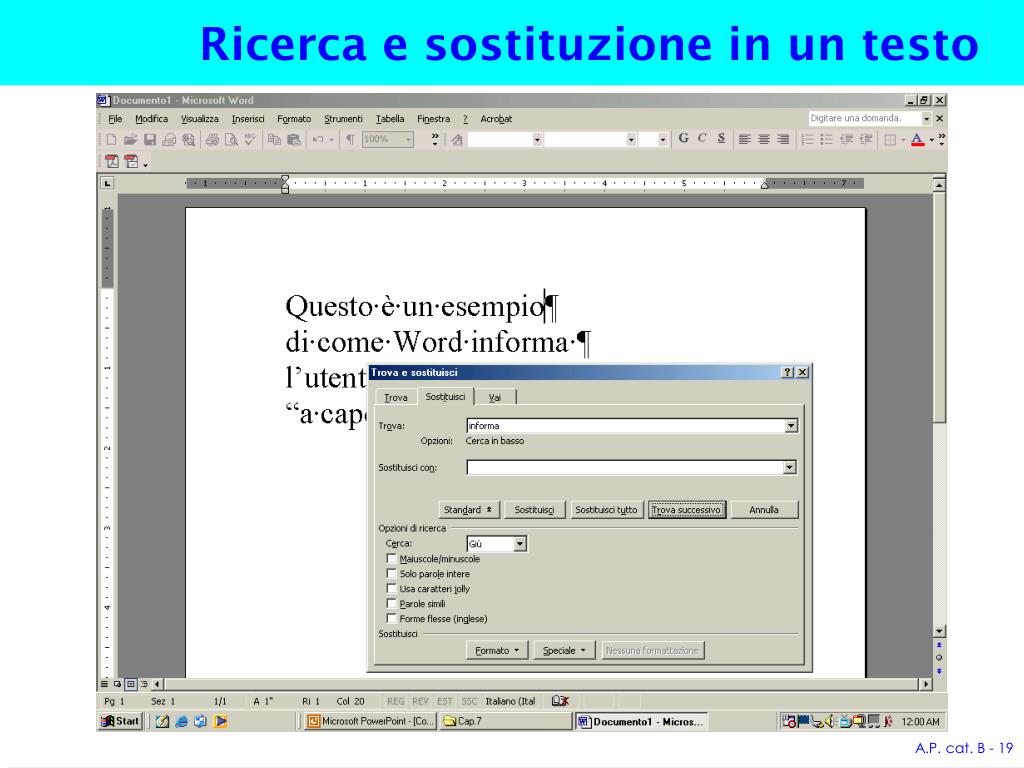The width and height of the screenshot is (1024, 768).
Task: Open Print Preview from the toolbar
Action: pos(231,139)
